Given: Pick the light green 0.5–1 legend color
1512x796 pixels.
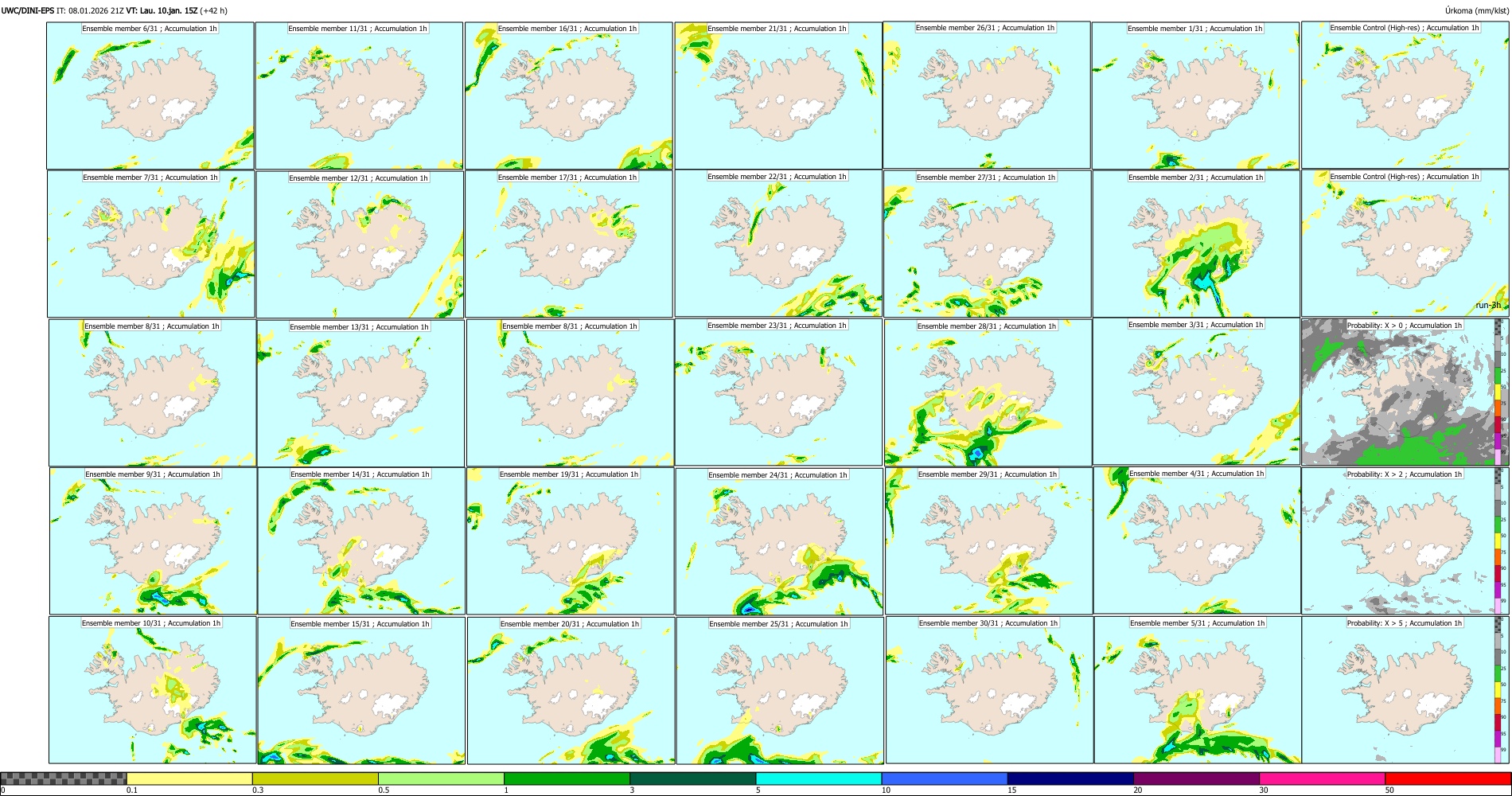Looking at the screenshot, I should coord(441,778).
